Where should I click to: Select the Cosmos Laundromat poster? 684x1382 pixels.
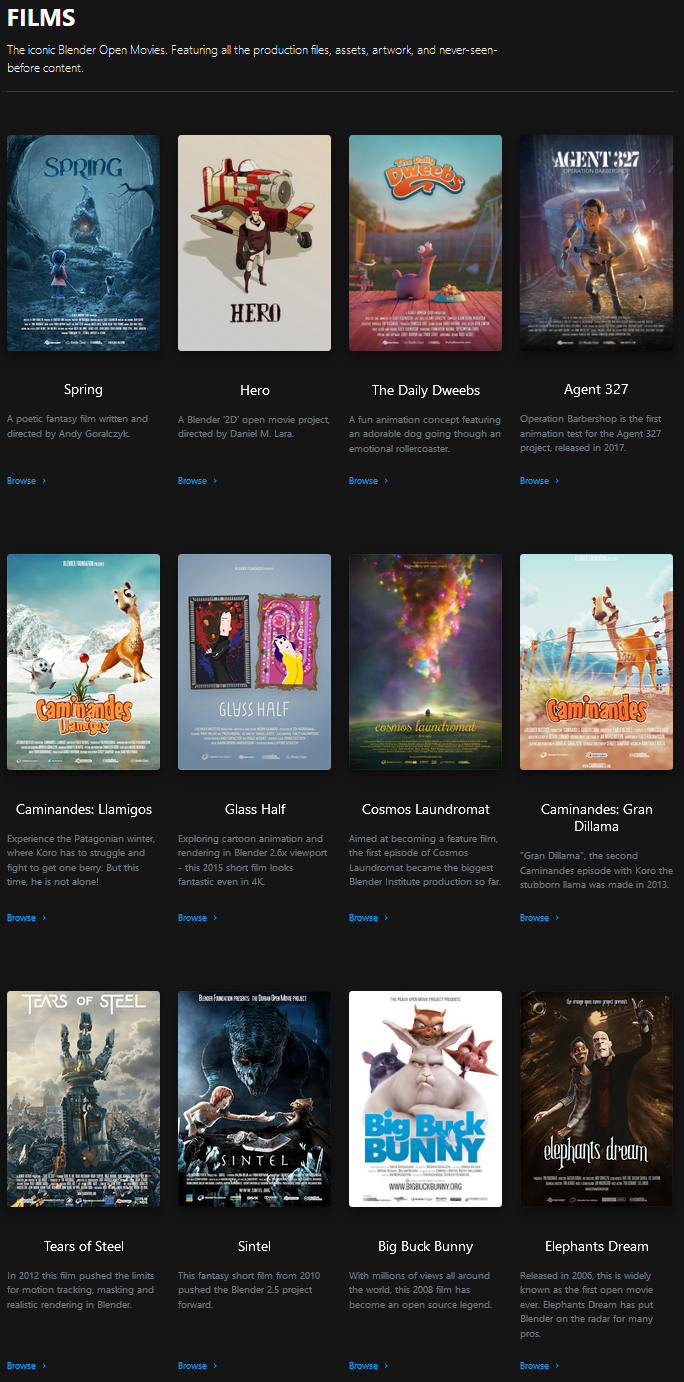[425, 662]
